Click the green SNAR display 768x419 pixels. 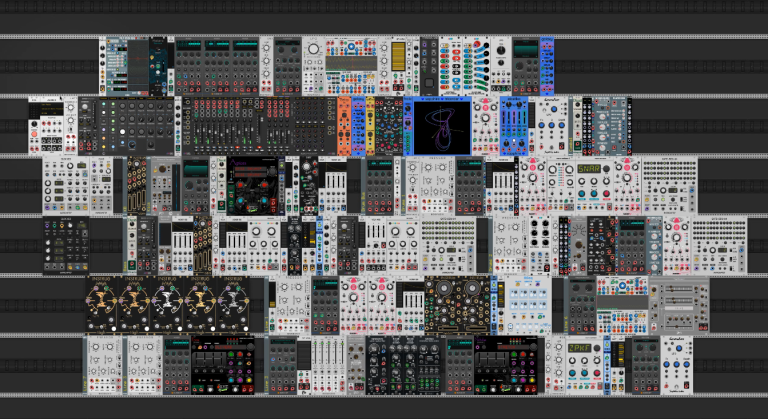click(588, 169)
